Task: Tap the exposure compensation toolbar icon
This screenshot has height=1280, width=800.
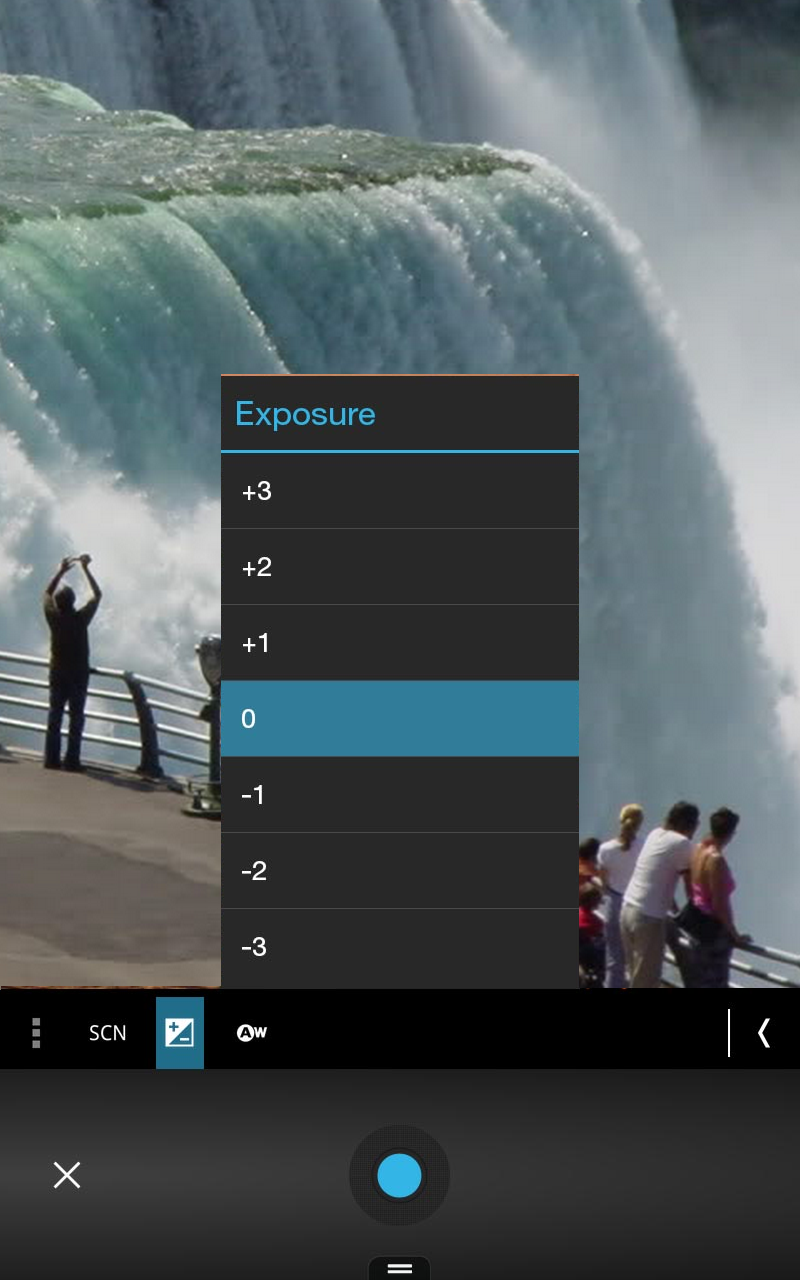Action: click(179, 1032)
